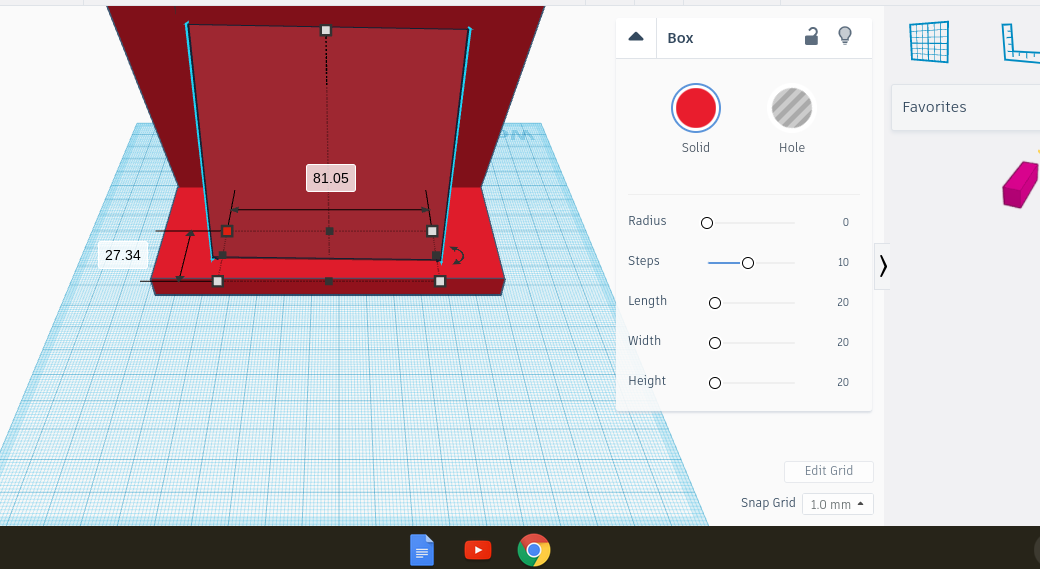
Task: Click the top white height handle
Action: coord(326,30)
